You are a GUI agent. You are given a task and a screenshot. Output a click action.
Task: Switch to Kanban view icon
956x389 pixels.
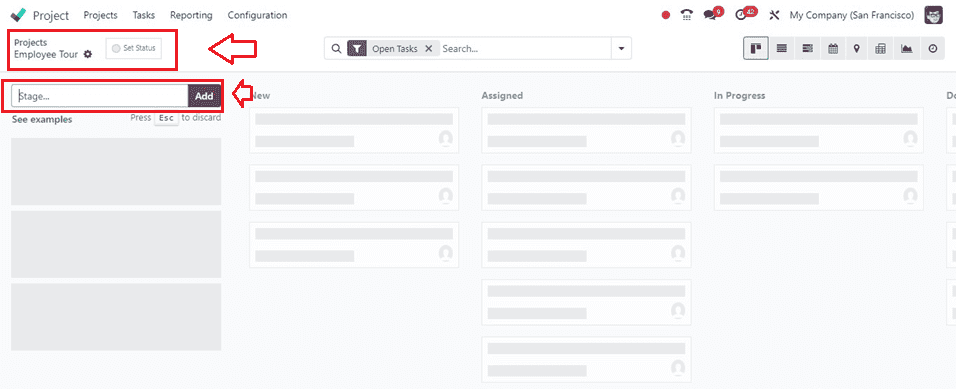tap(755, 49)
